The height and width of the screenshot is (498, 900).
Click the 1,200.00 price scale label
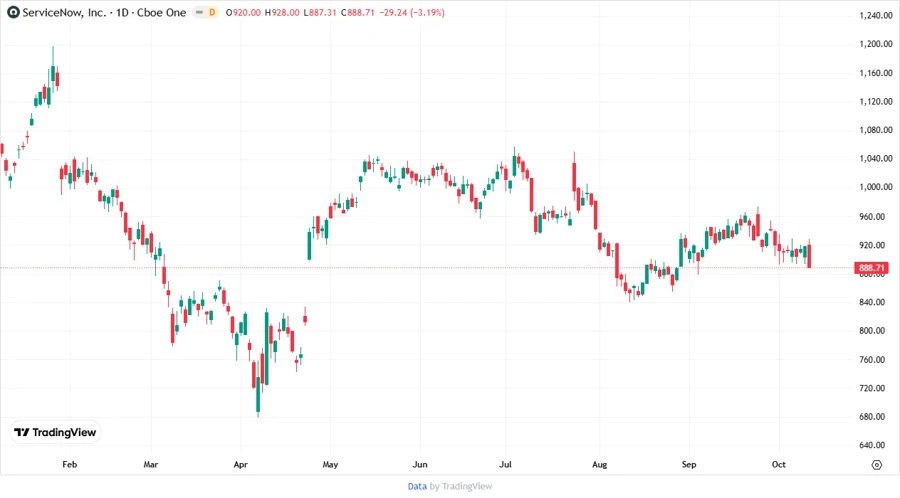[x=875, y=45]
